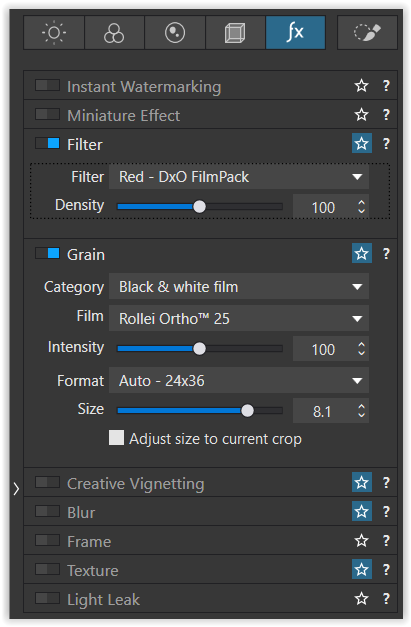Star the Light Leak palette
Viewport: 411px width, 627px height.
[x=361, y=599]
